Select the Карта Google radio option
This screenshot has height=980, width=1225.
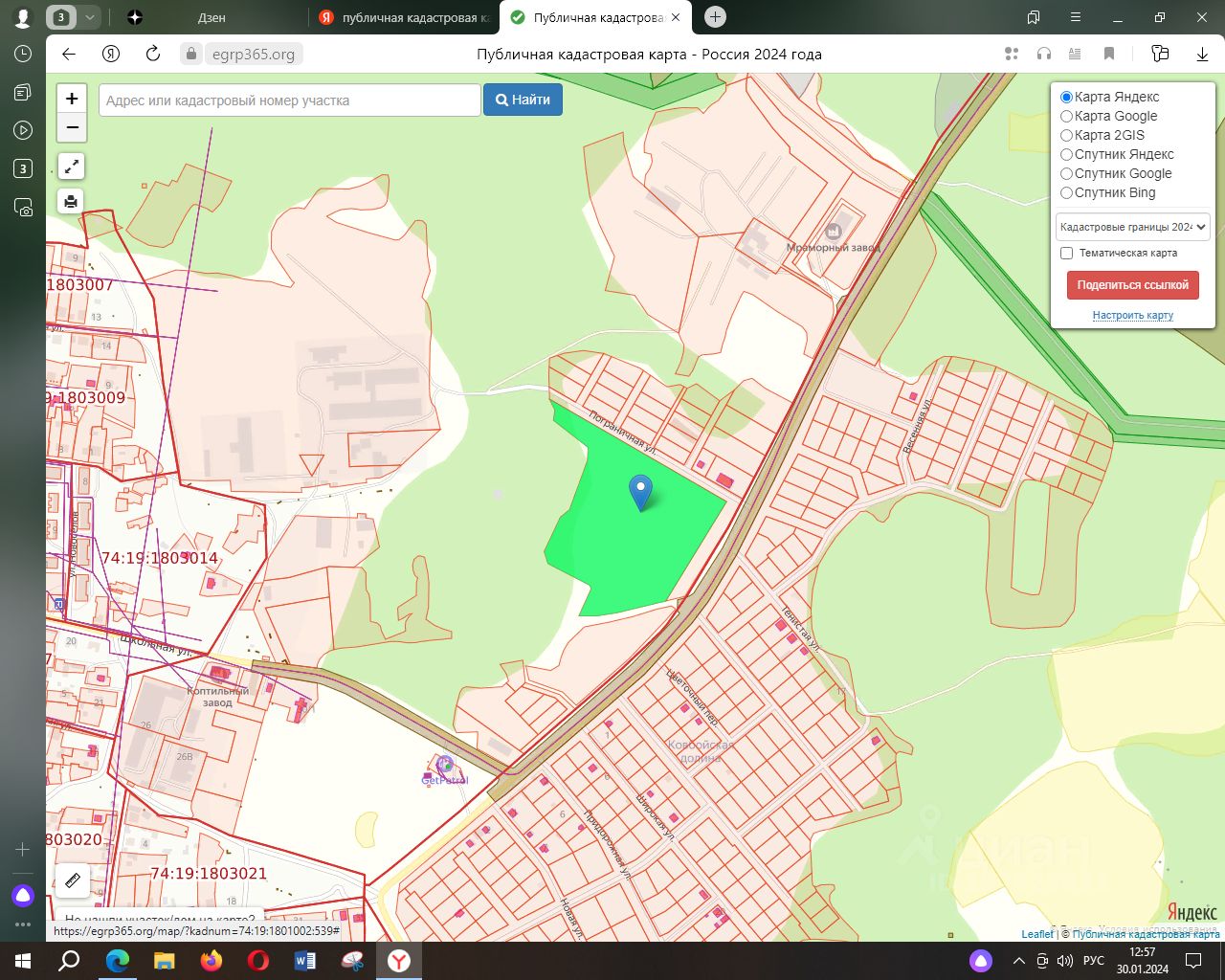tap(1066, 116)
